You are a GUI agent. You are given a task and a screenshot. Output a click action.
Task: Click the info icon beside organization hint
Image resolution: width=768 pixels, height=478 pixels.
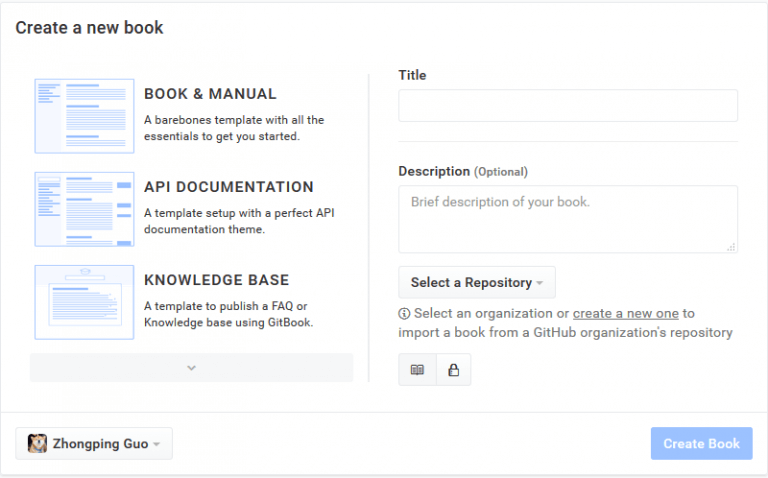[404, 313]
